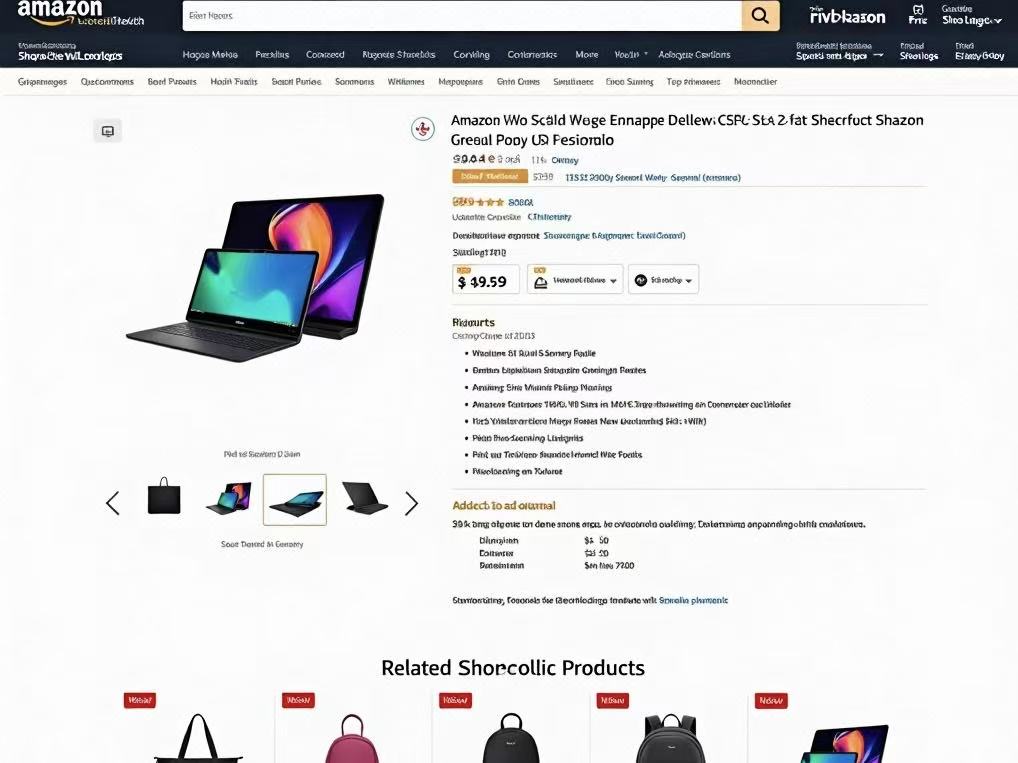Image resolution: width=1018 pixels, height=763 pixels.
Task: Click the round red badge icon beside title
Action: (423, 129)
